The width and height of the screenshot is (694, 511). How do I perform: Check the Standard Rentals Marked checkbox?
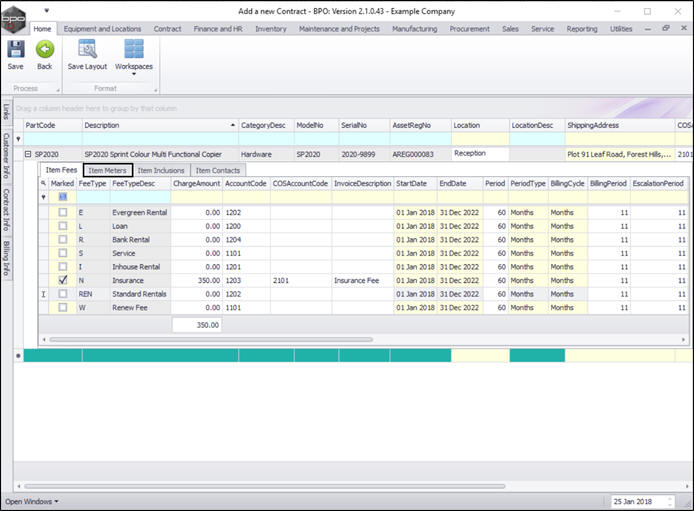pyautogui.click(x=63, y=294)
